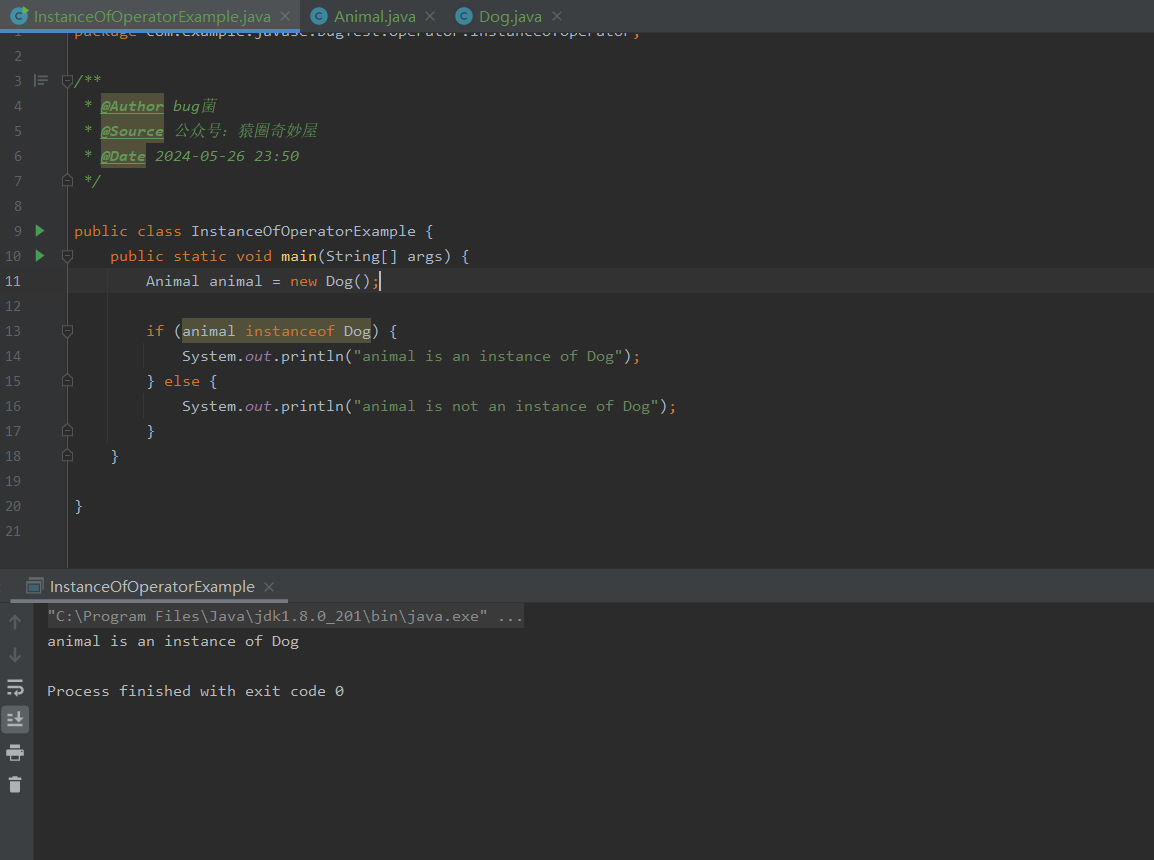Run the main method from its gutter arrow
1154x860 pixels.
click(40, 256)
